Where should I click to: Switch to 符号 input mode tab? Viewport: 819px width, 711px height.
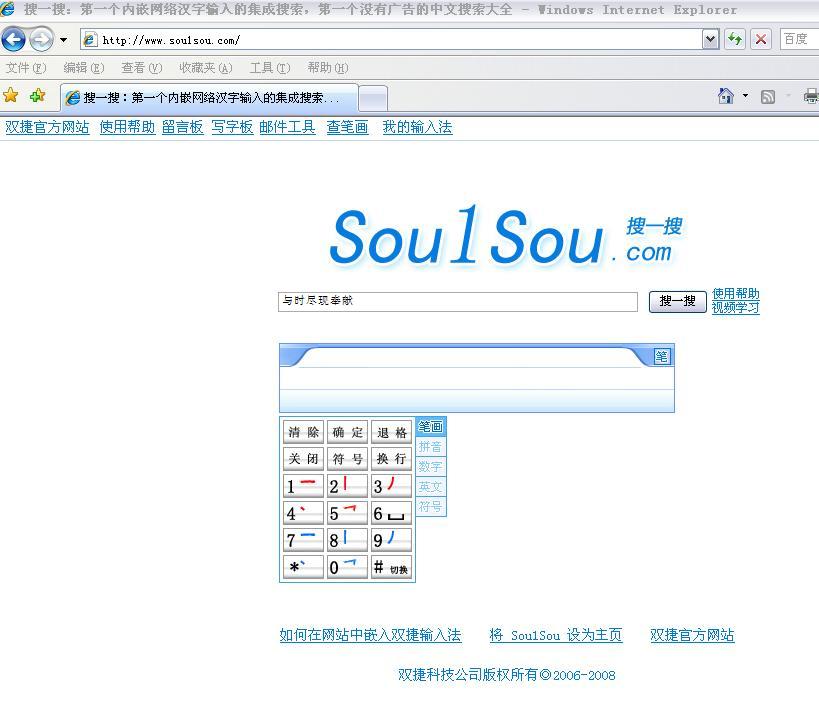click(x=430, y=506)
